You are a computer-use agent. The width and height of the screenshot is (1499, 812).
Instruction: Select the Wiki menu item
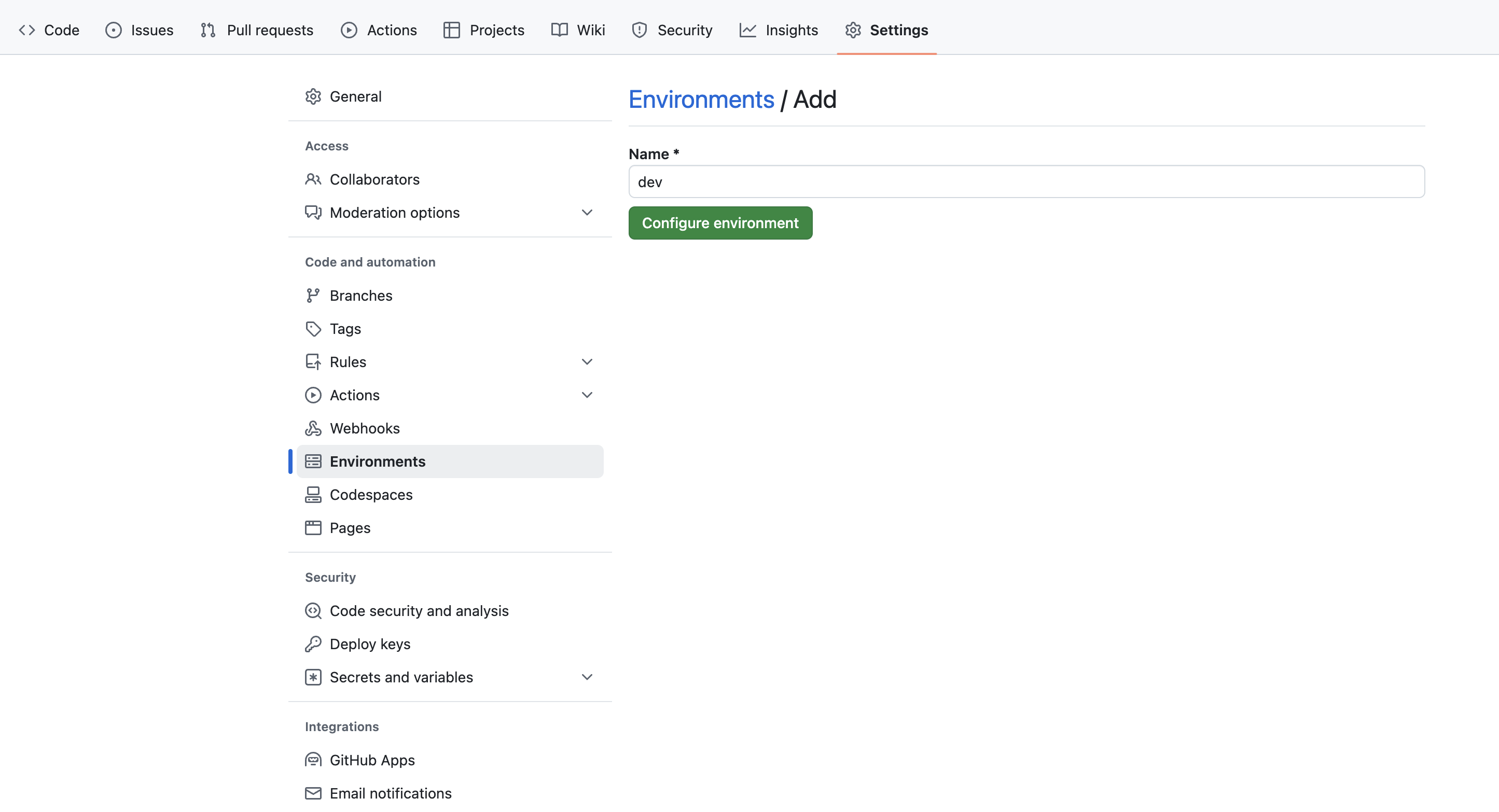(x=578, y=30)
